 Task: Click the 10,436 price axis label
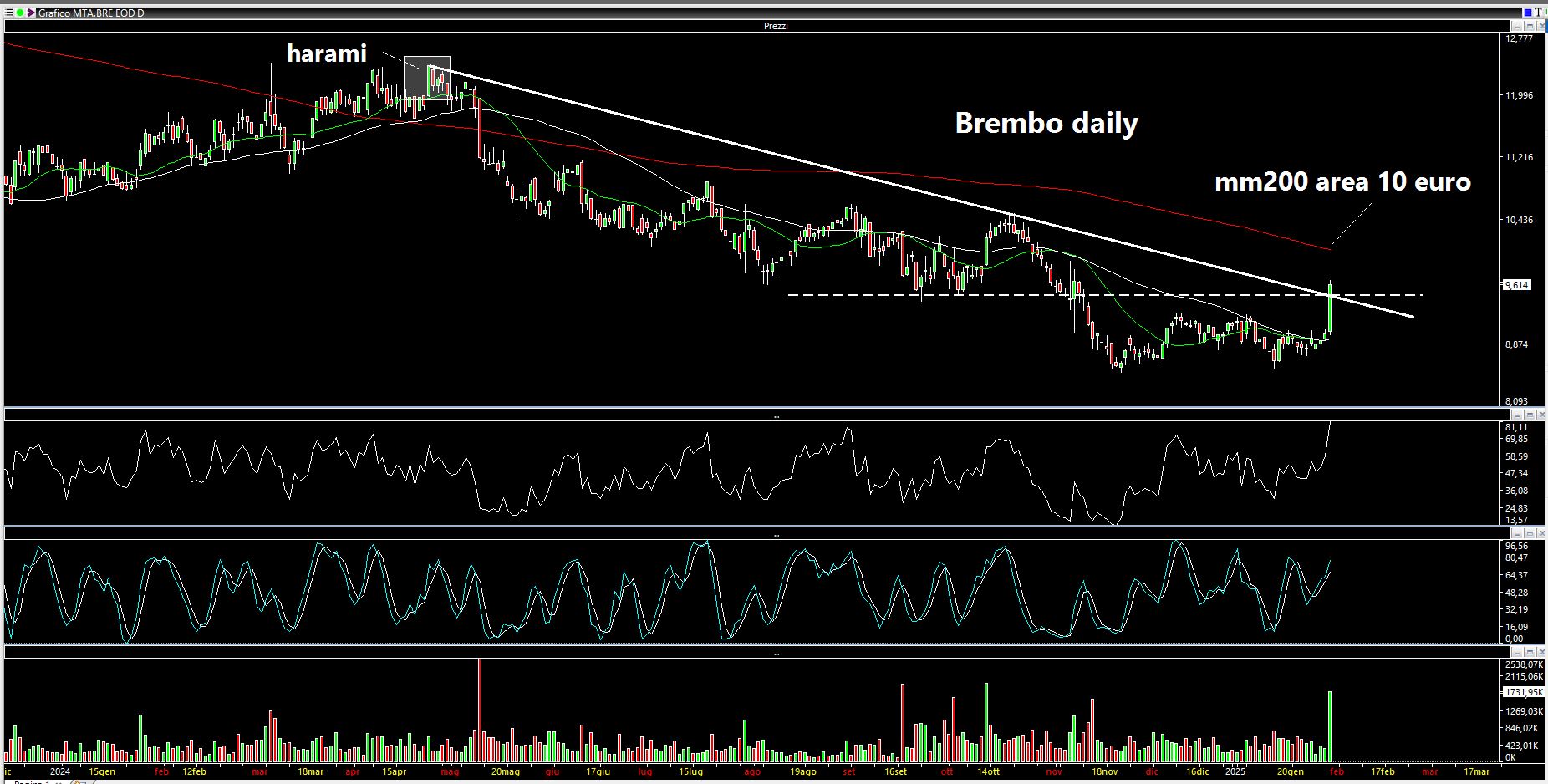click(1520, 220)
